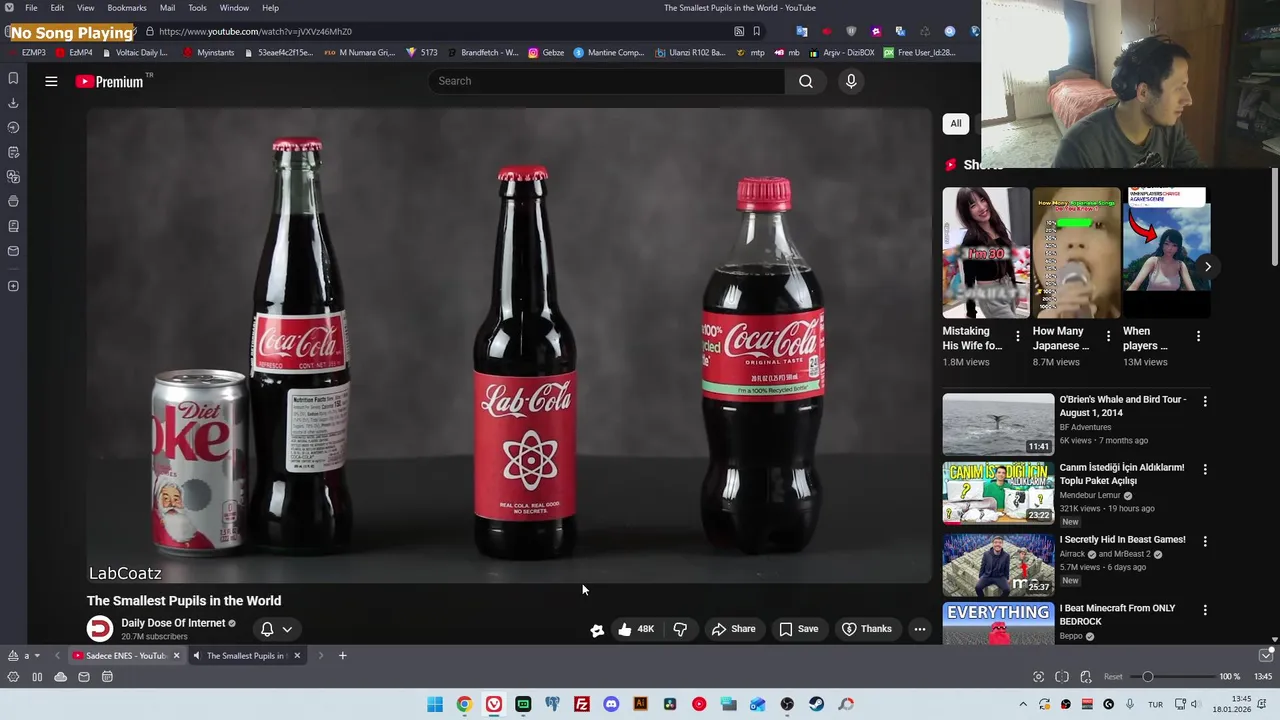Image resolution: width=1280 pixels, height=720 pixels.
Task: Click the extension icon left of like button
Action: click(597, 629)
